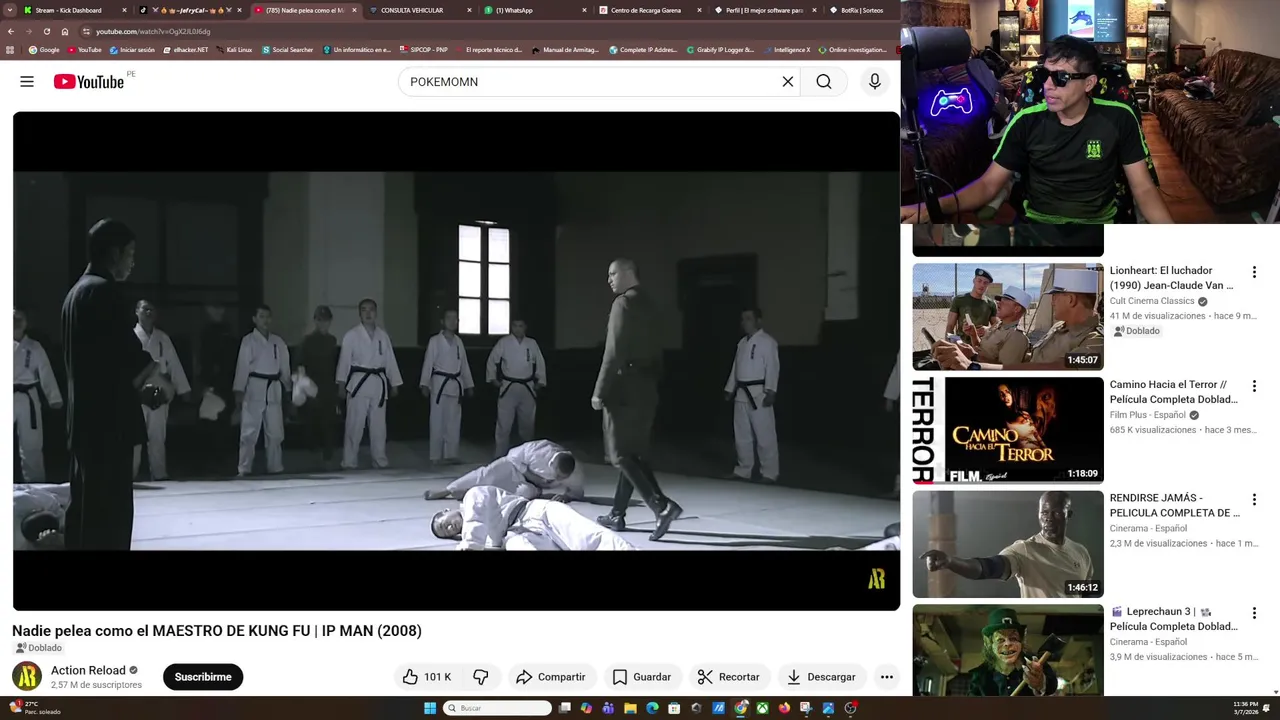
Task: Open the Xbox app on taskbar
Action: [x=762, y=708]
